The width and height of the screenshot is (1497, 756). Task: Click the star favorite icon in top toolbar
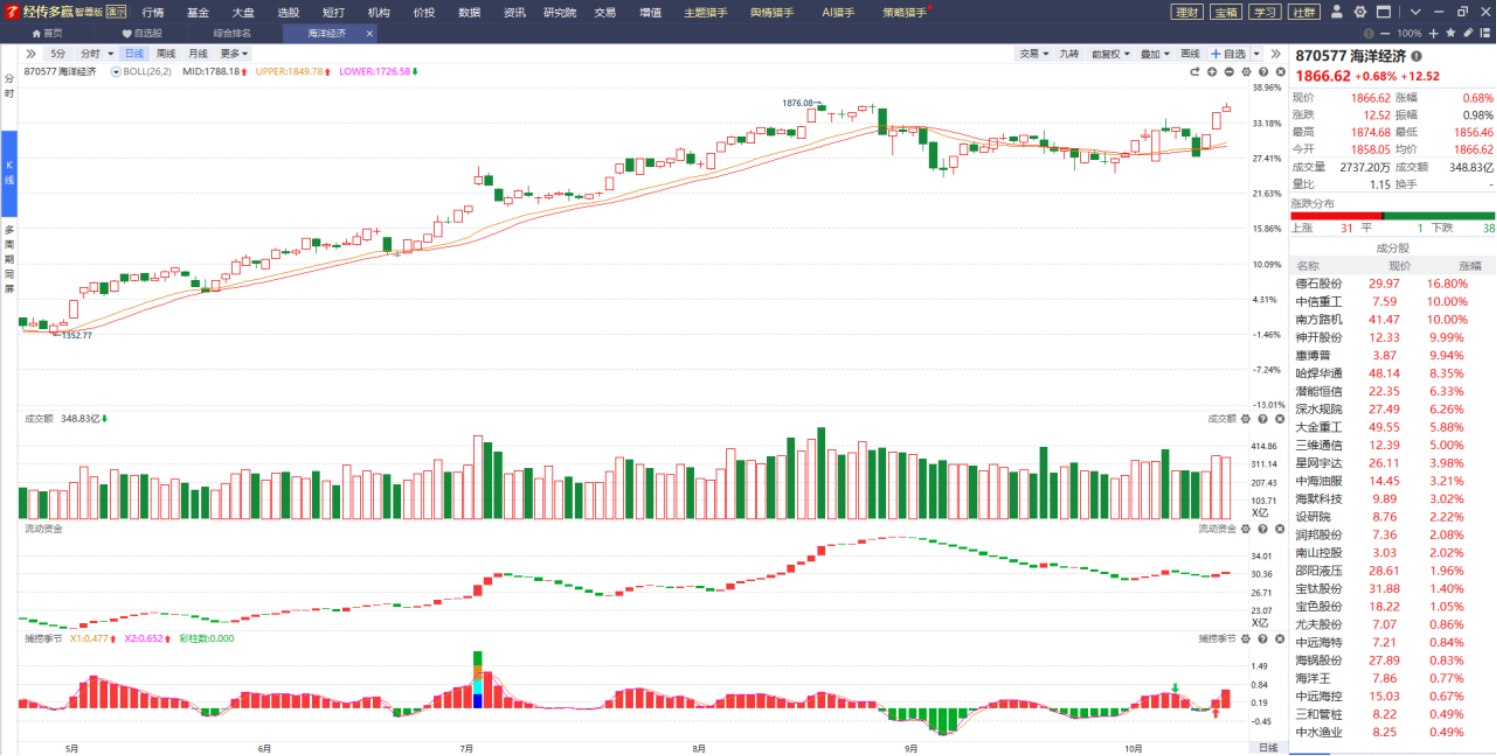(1451, 33)
